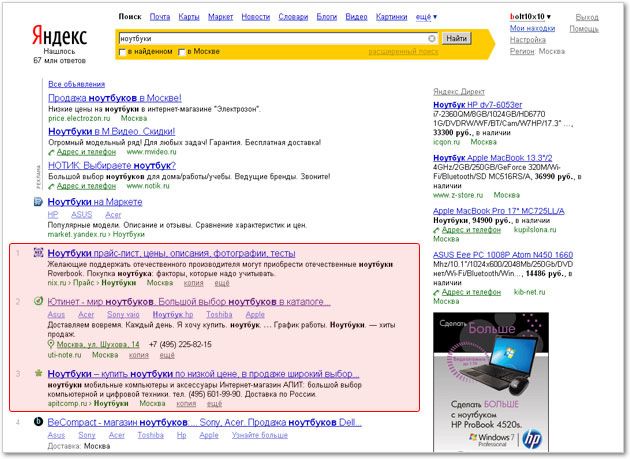Click the Выход link

tap(587, 17)
